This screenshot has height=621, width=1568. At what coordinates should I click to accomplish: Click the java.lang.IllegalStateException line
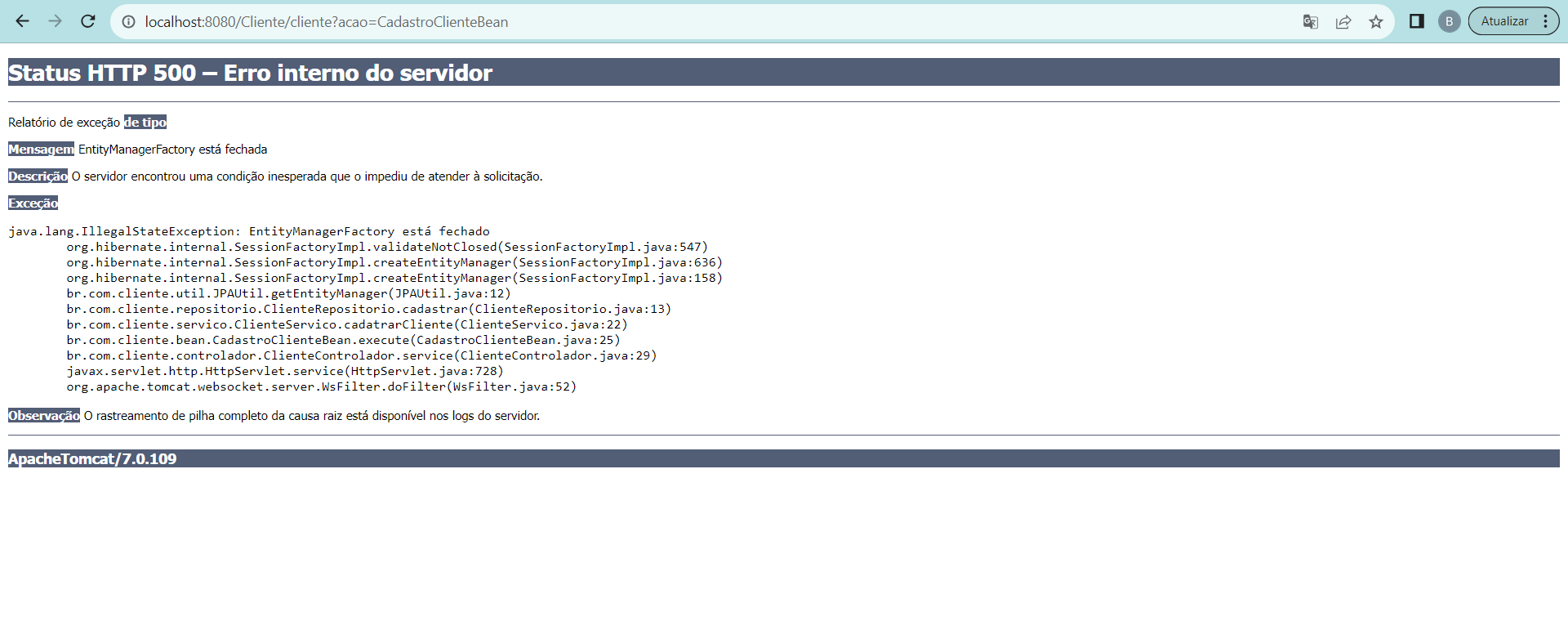coord(249,231)
